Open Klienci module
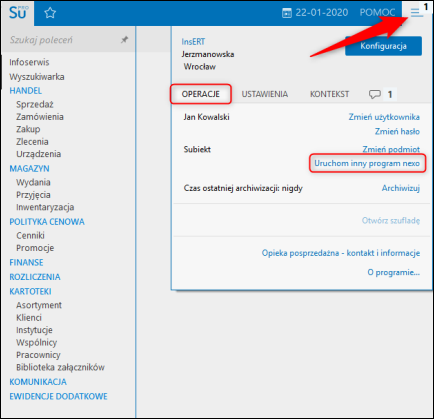Viewport: 434px width, 419px height. tap(29, 318)
